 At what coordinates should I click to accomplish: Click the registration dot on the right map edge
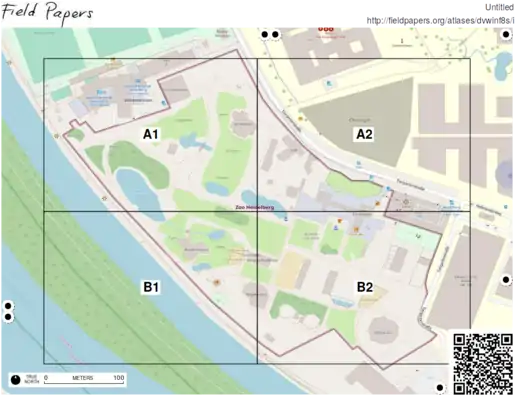coord(506,280)
